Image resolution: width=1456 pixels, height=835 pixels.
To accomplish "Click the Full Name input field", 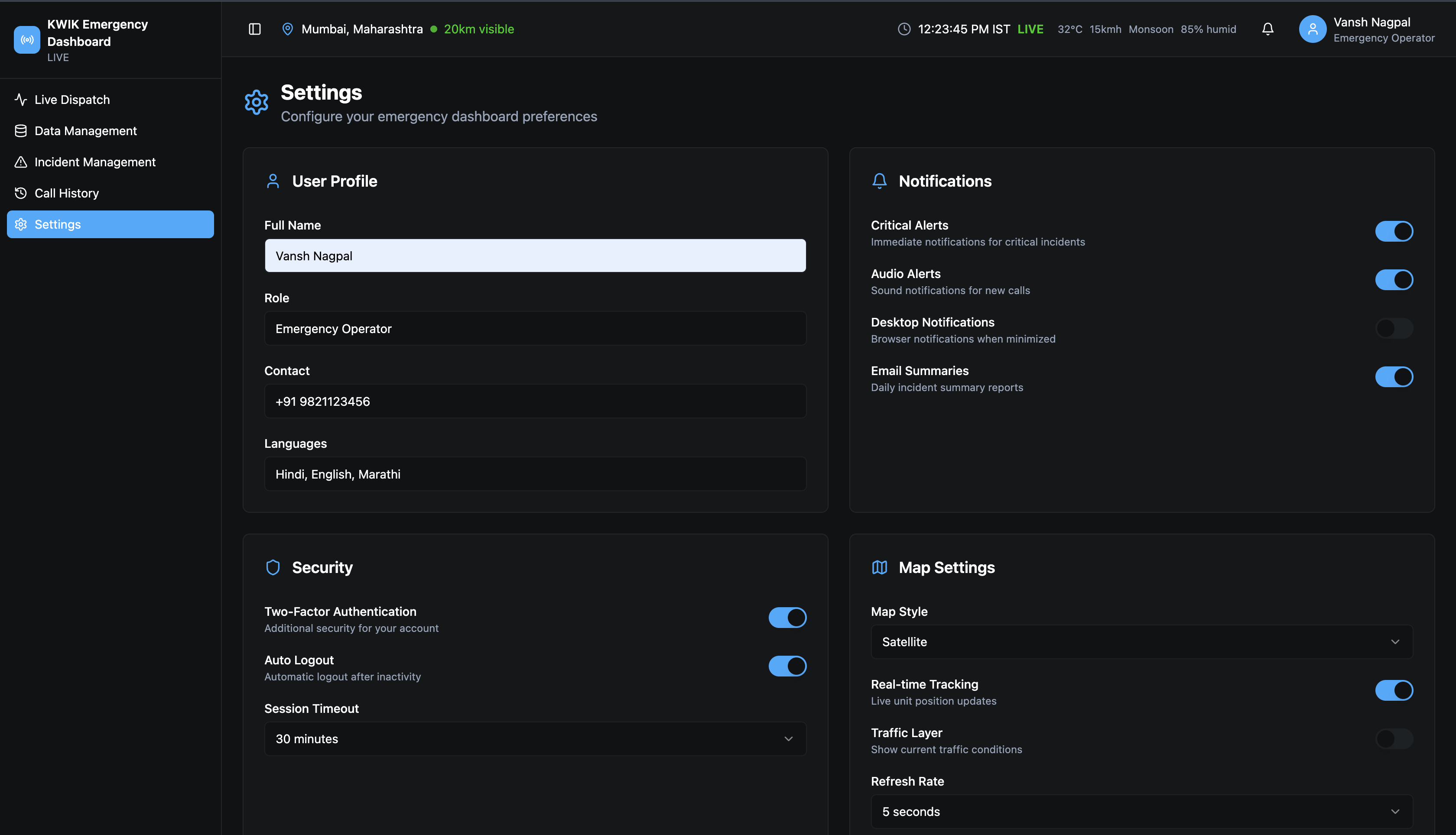I will click(x=535, y=256).
